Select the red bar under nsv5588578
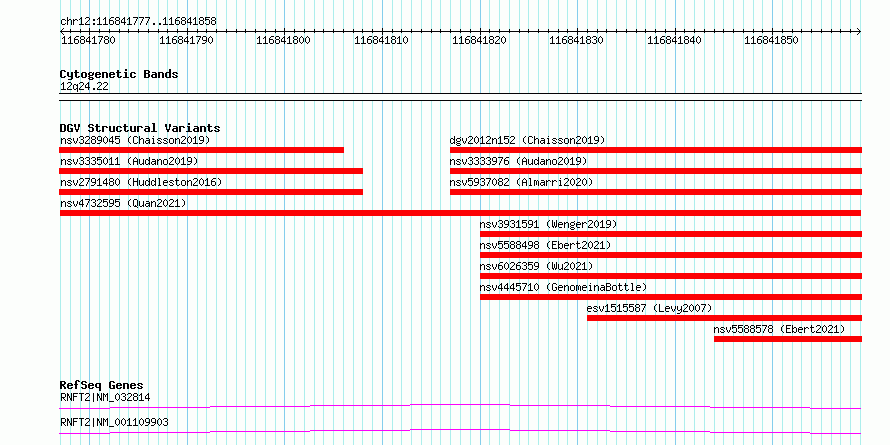Screen dimensions: 890x445 (x=788, y=339)
